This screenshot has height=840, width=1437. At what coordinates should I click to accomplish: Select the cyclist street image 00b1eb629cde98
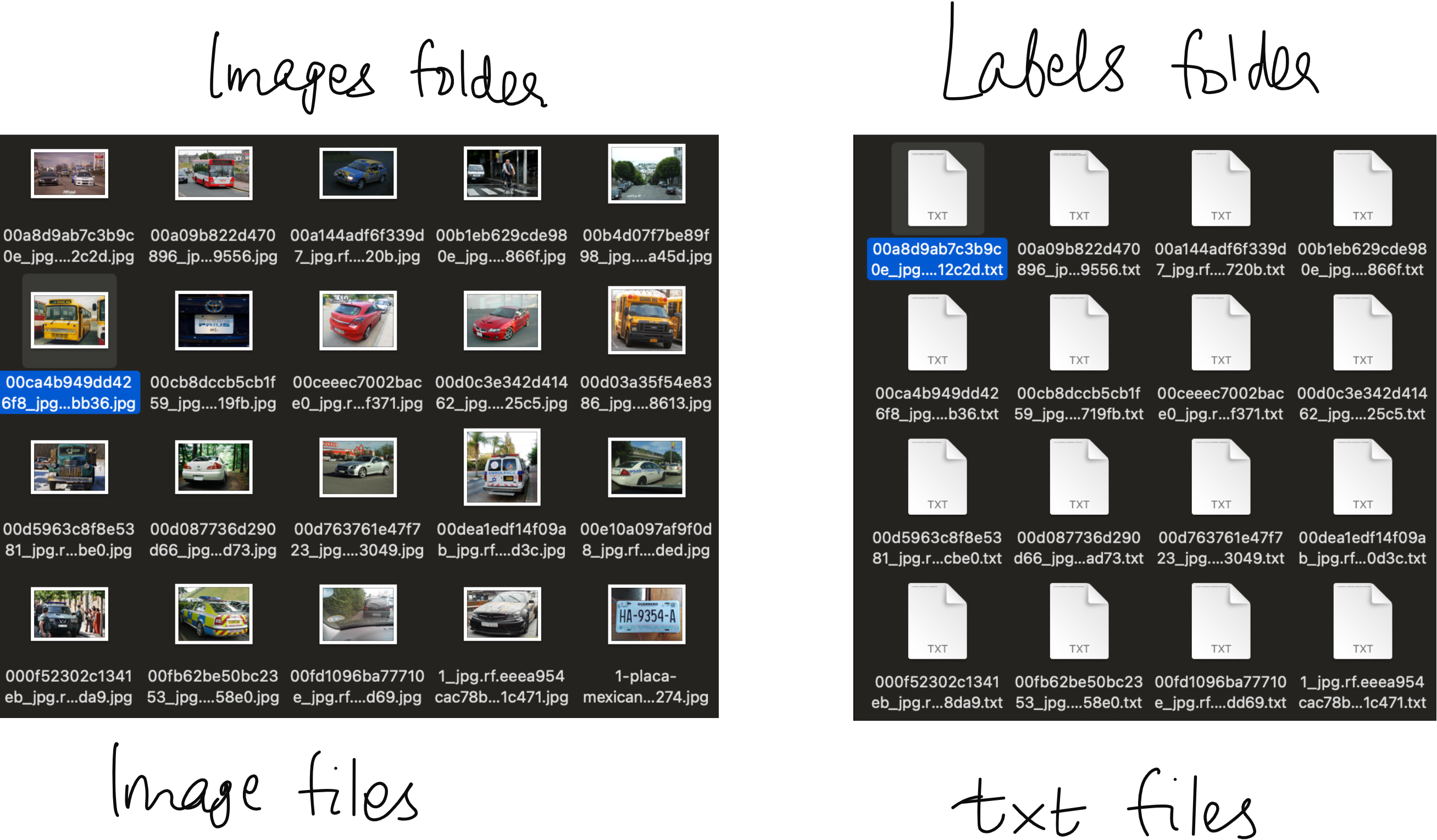click(x=502, y=174)
